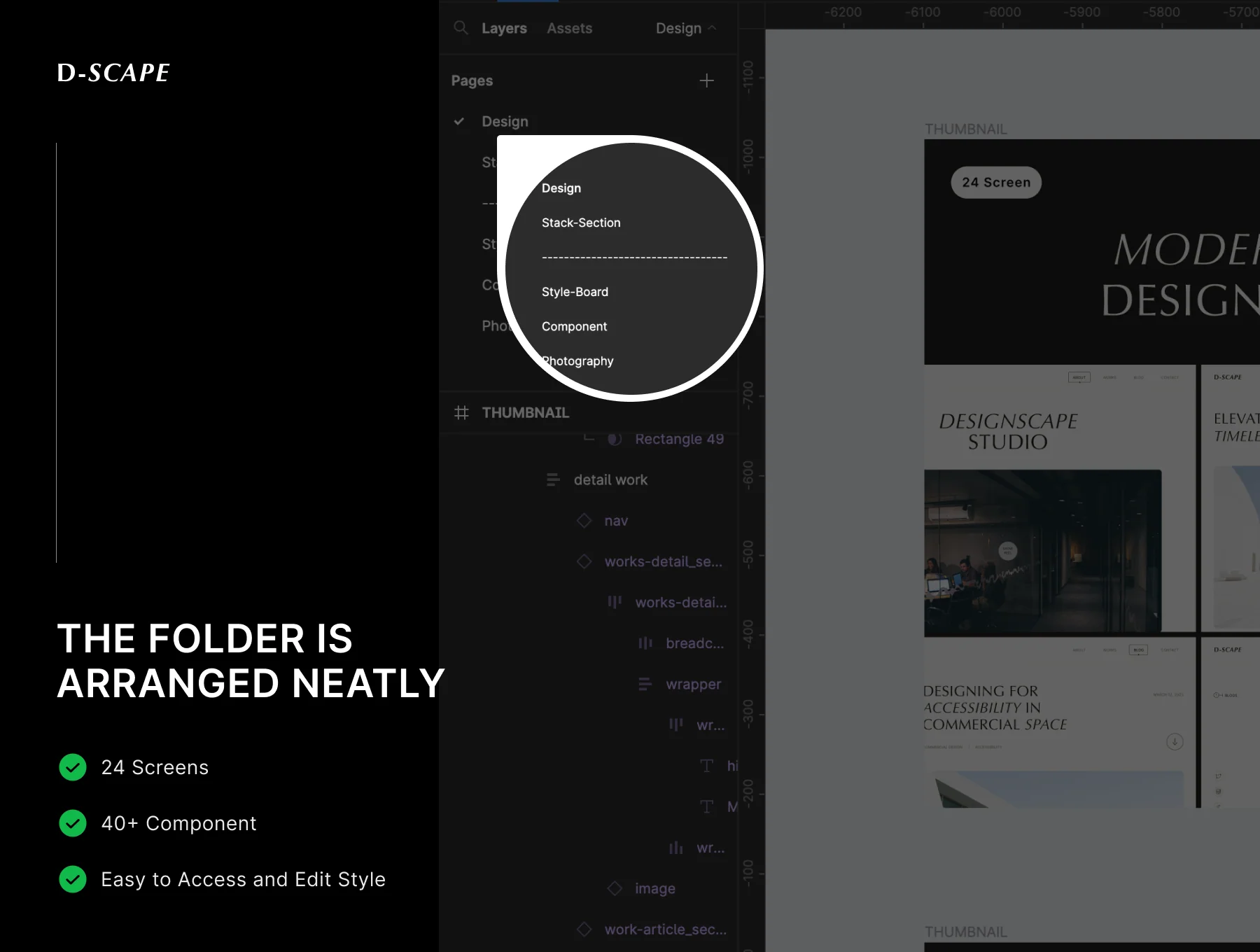1260x952 pixels.
Task: Open the Designing for Accessibility article screen
Action: [x=1060, y=724]
